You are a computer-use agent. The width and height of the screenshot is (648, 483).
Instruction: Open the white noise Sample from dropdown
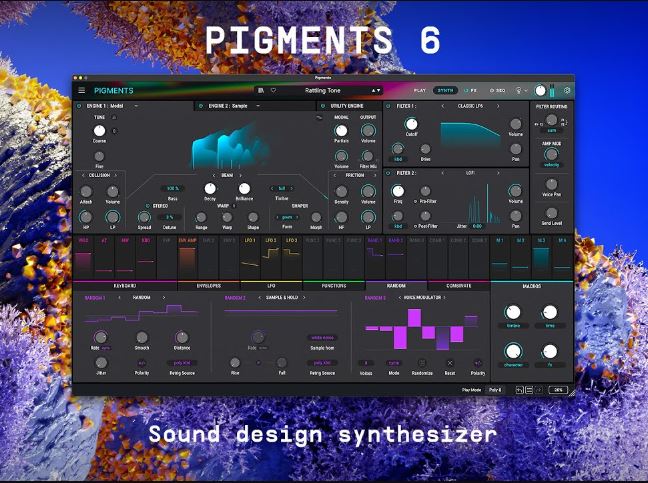(322, 338)
